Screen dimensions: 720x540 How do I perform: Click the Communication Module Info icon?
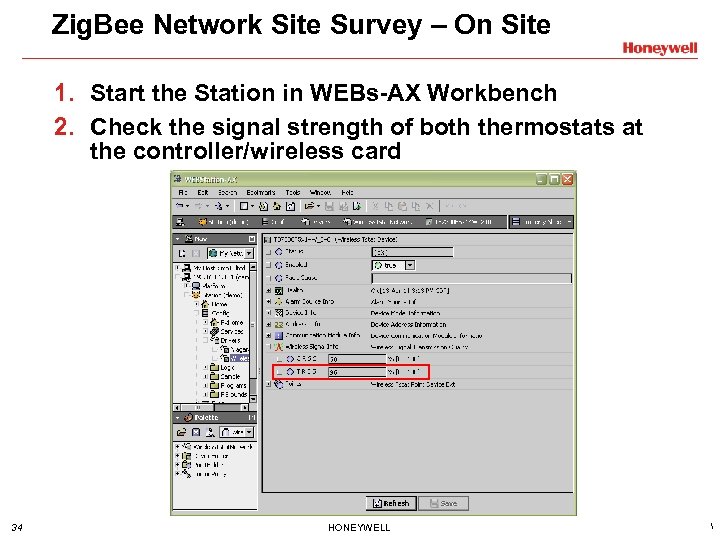pyautogui.click(x=279, y=336)
